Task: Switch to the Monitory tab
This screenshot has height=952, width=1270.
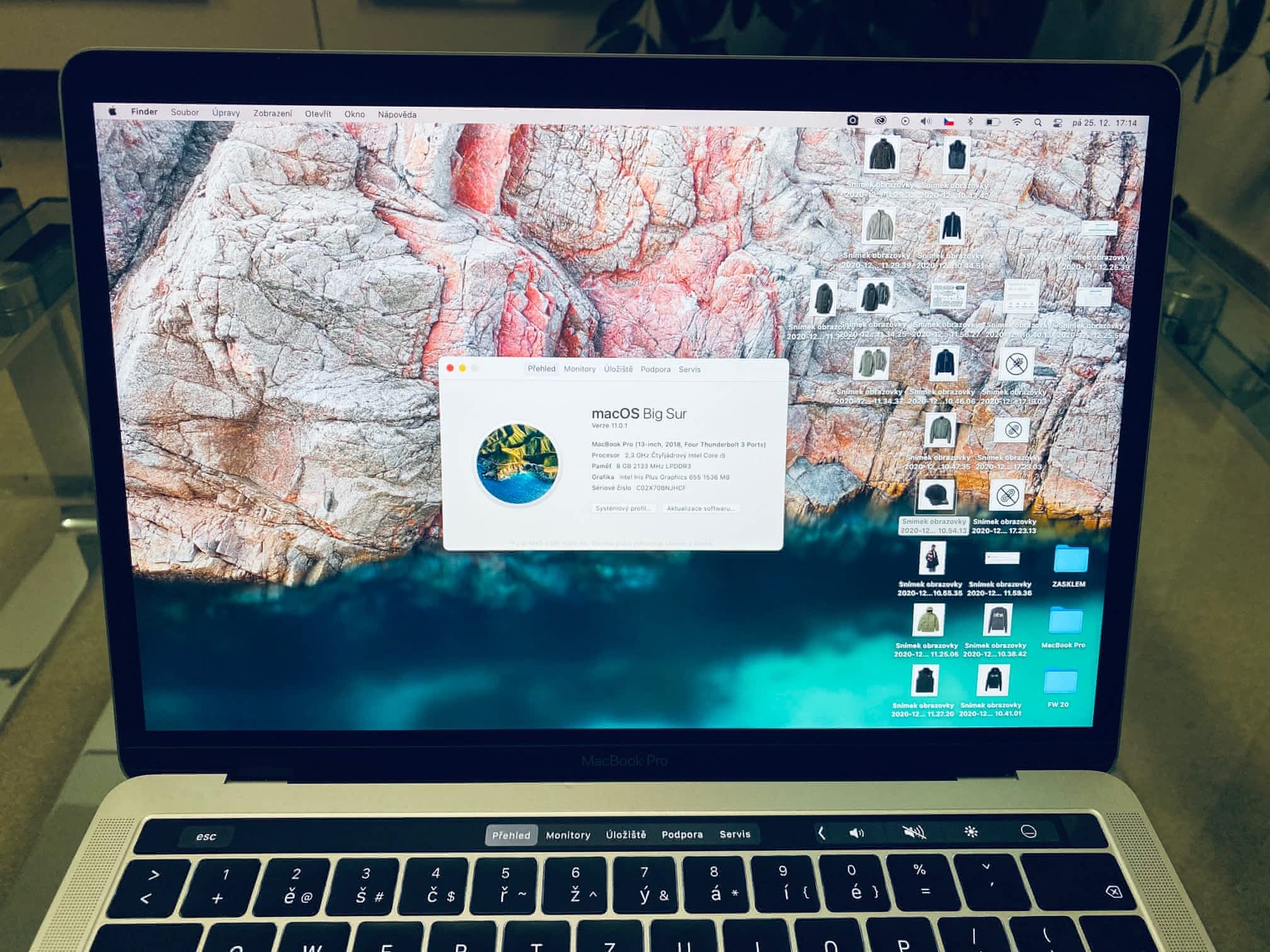Action: pyautogui.click(x=580, y=369)
